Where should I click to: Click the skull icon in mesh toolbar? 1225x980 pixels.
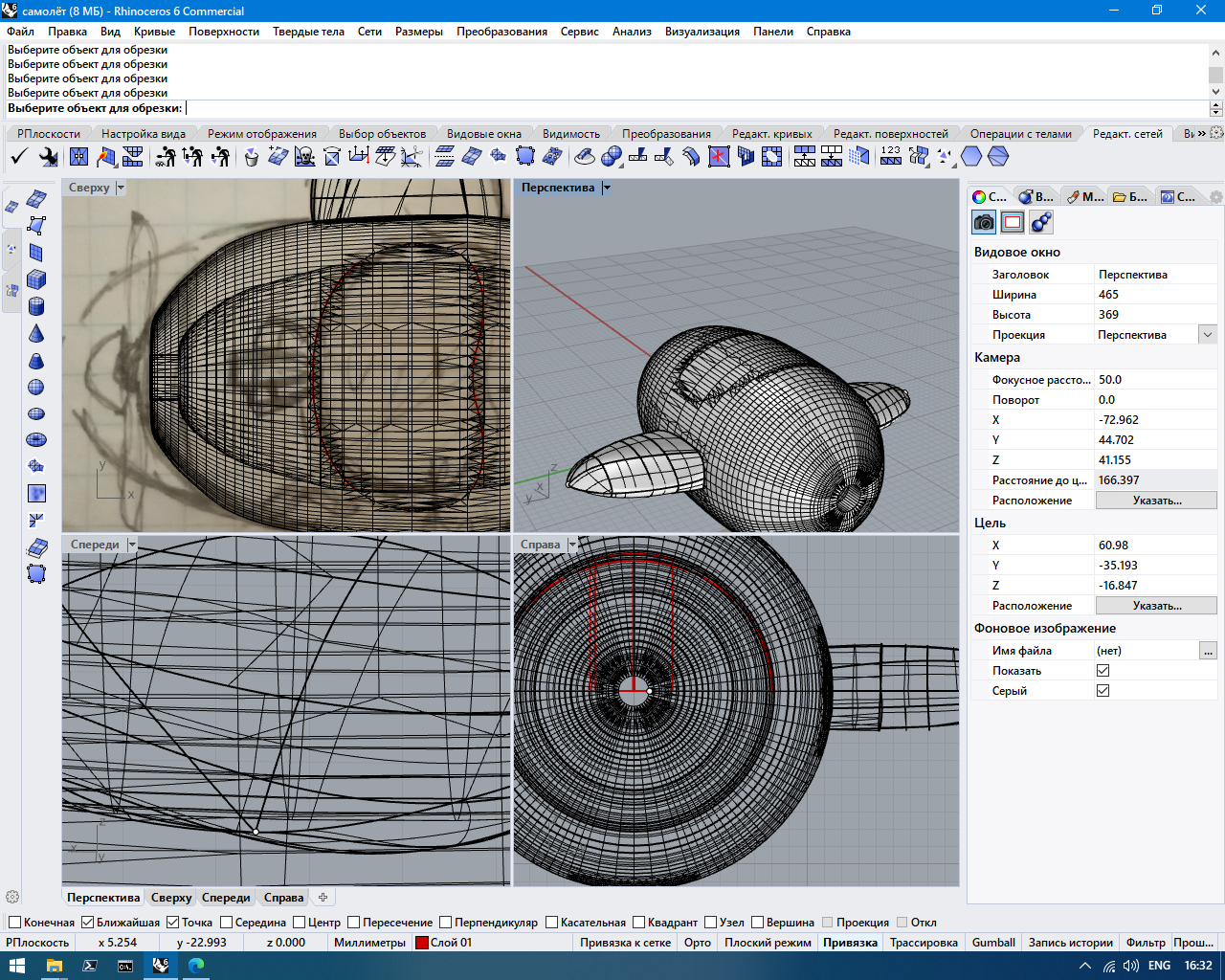[304, 156]
